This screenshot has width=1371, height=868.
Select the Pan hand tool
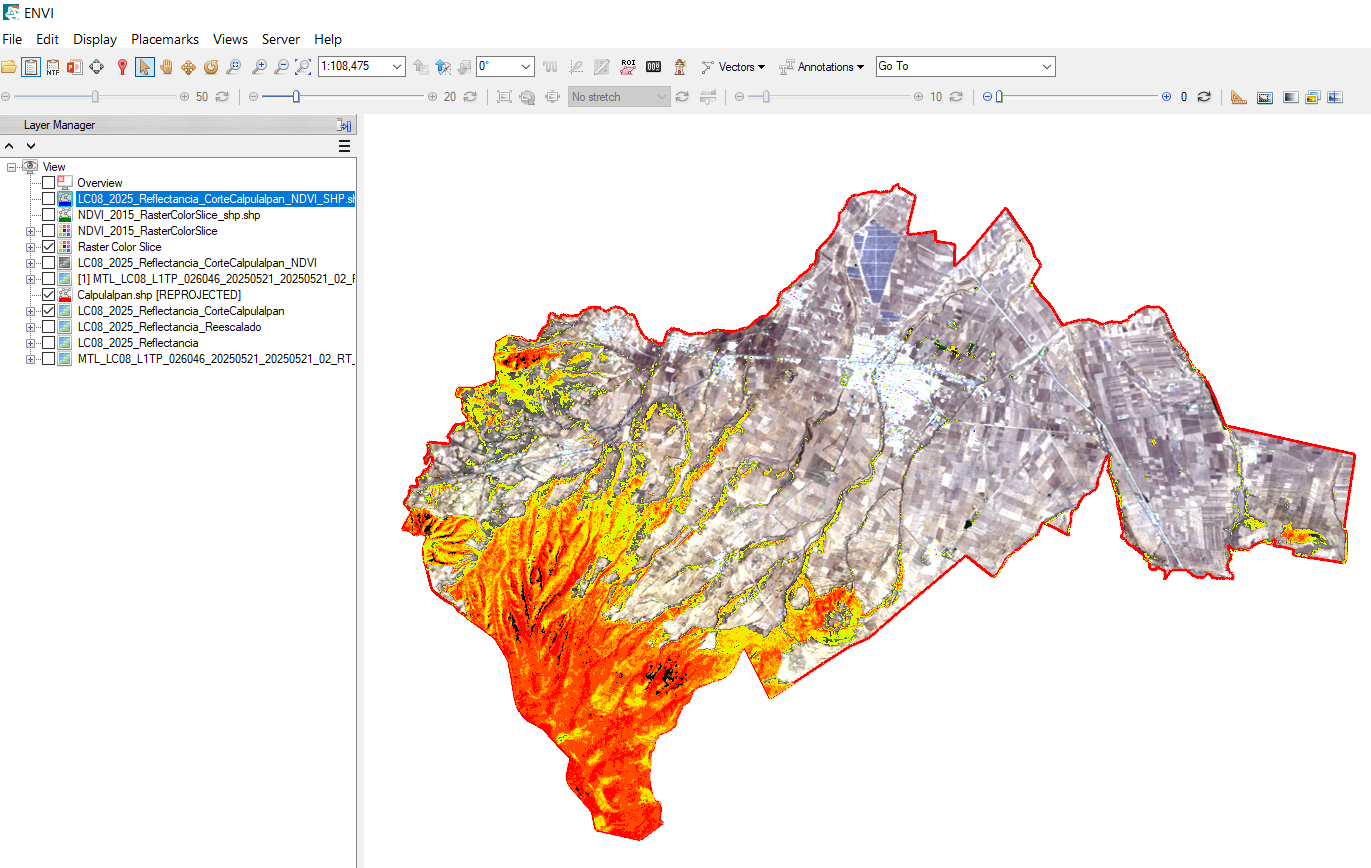[x=166, y=67]
